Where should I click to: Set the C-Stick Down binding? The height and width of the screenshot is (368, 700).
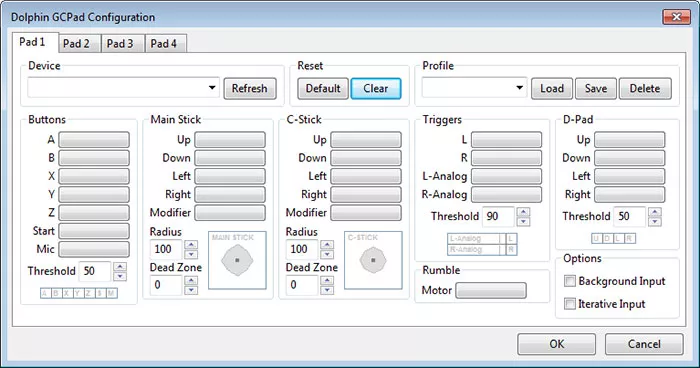click(x=366, y=158)
